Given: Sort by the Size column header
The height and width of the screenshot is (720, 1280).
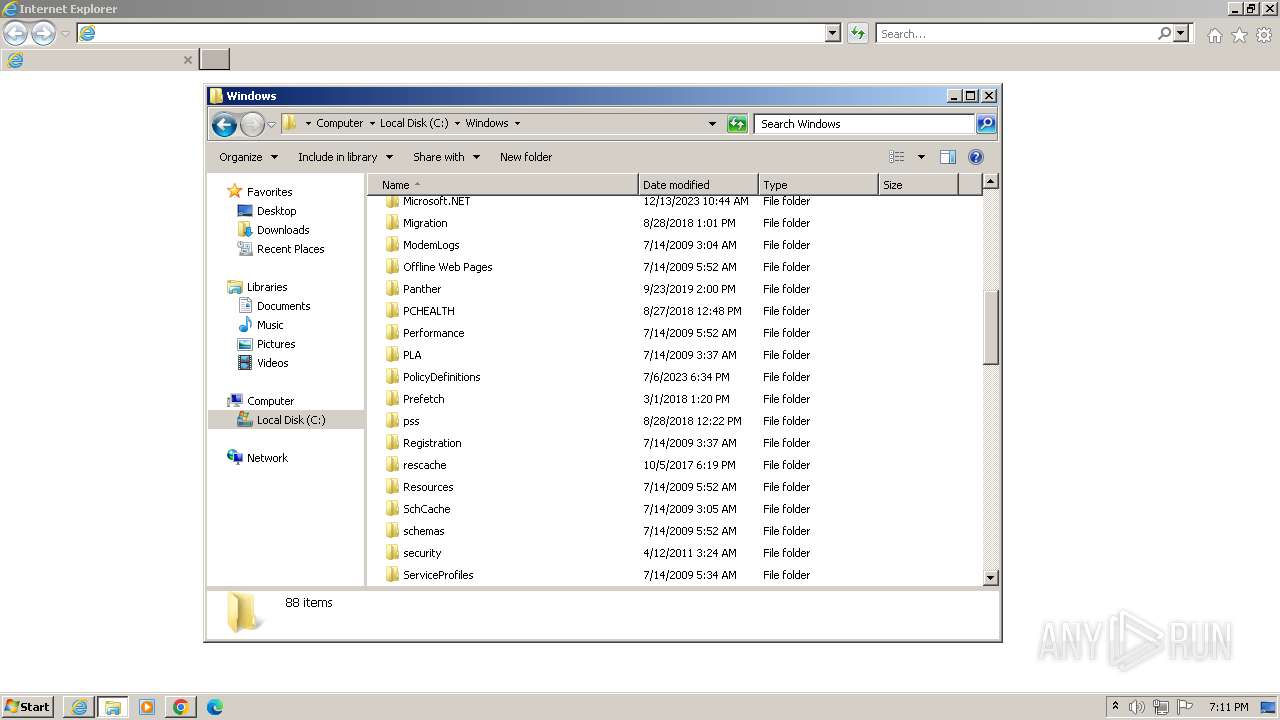Looking at the screenshot, I should [x=918, y=185].
